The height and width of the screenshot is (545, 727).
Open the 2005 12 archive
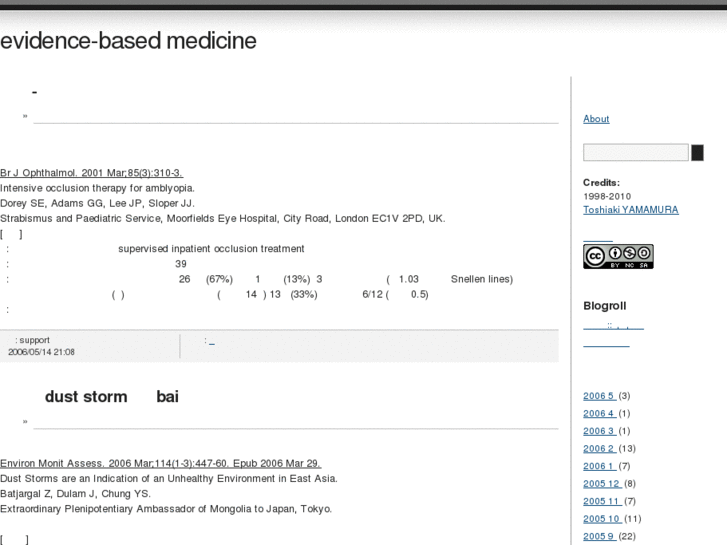602,484
